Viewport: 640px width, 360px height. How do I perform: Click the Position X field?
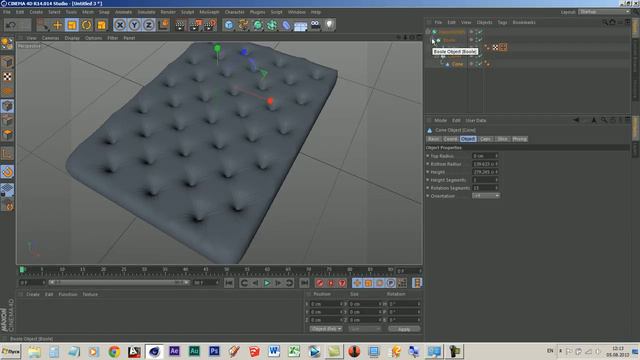[x=327, y=304]
